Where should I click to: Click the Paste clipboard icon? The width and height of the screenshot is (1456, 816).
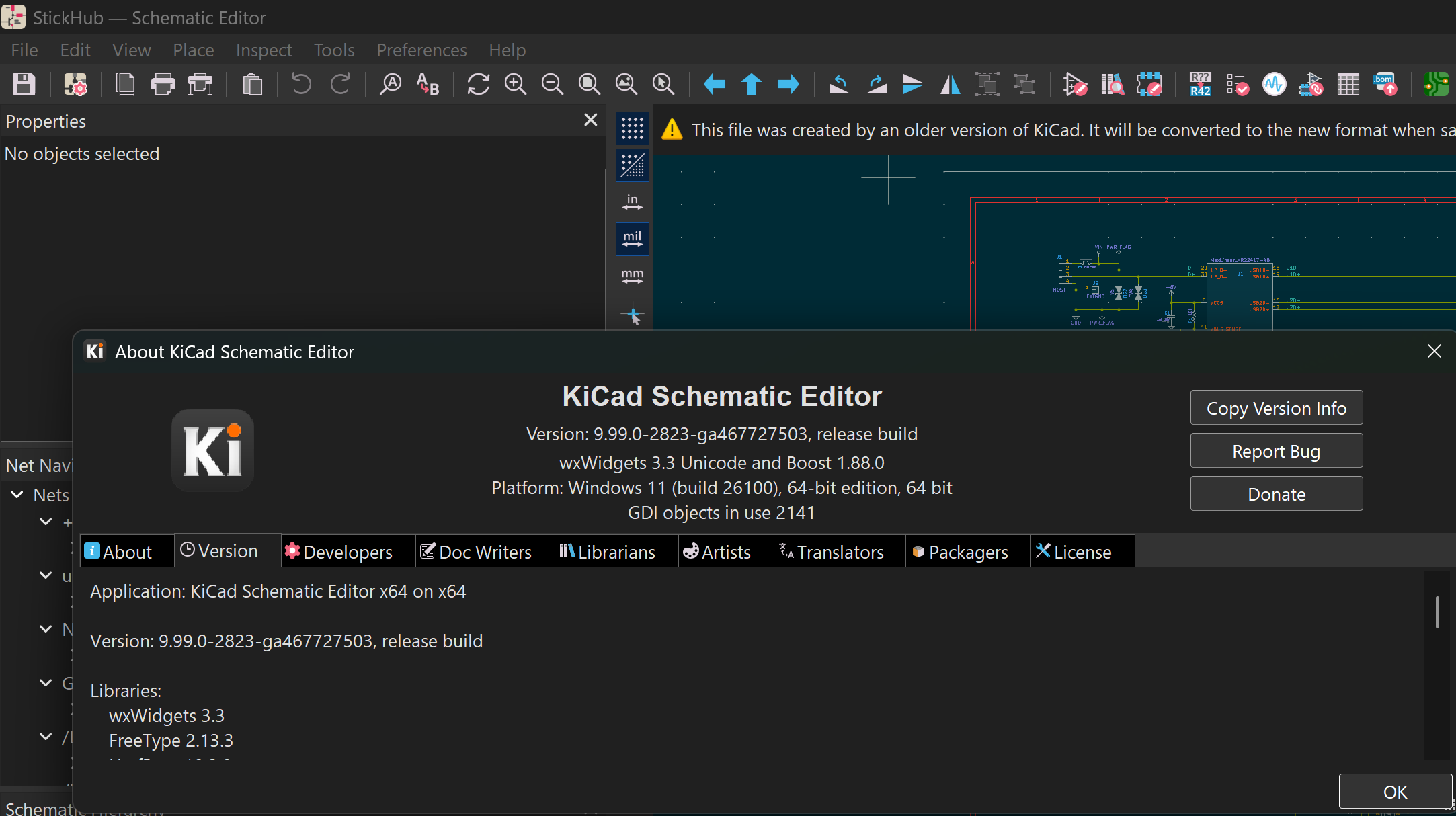(x=252, y=85)
